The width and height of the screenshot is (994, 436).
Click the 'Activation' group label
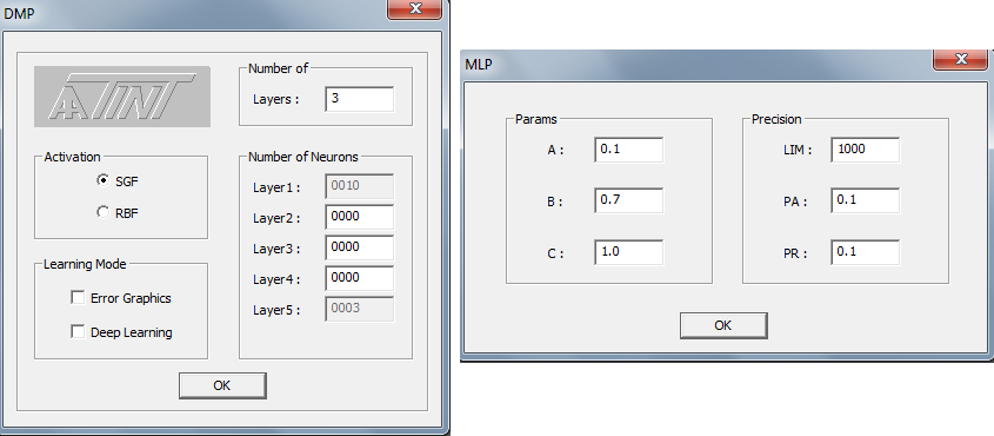(72, 157)
